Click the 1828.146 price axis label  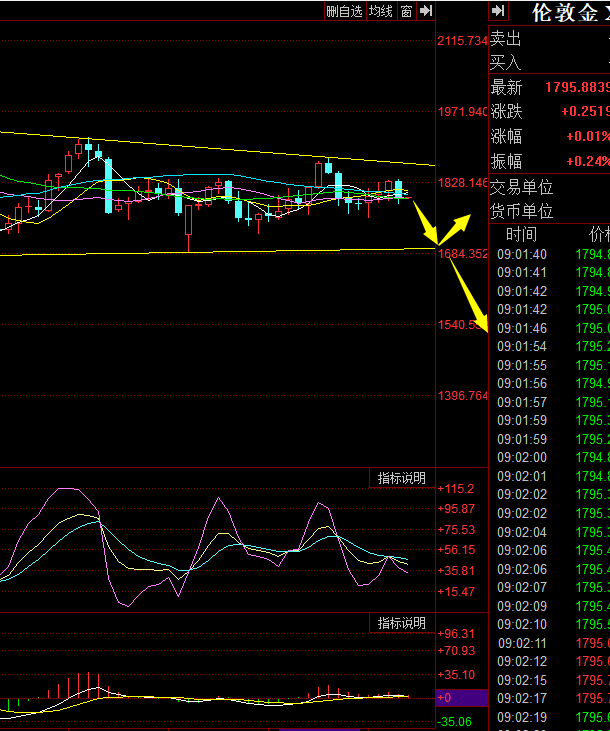pyautogui.click(x=462, y=183)
